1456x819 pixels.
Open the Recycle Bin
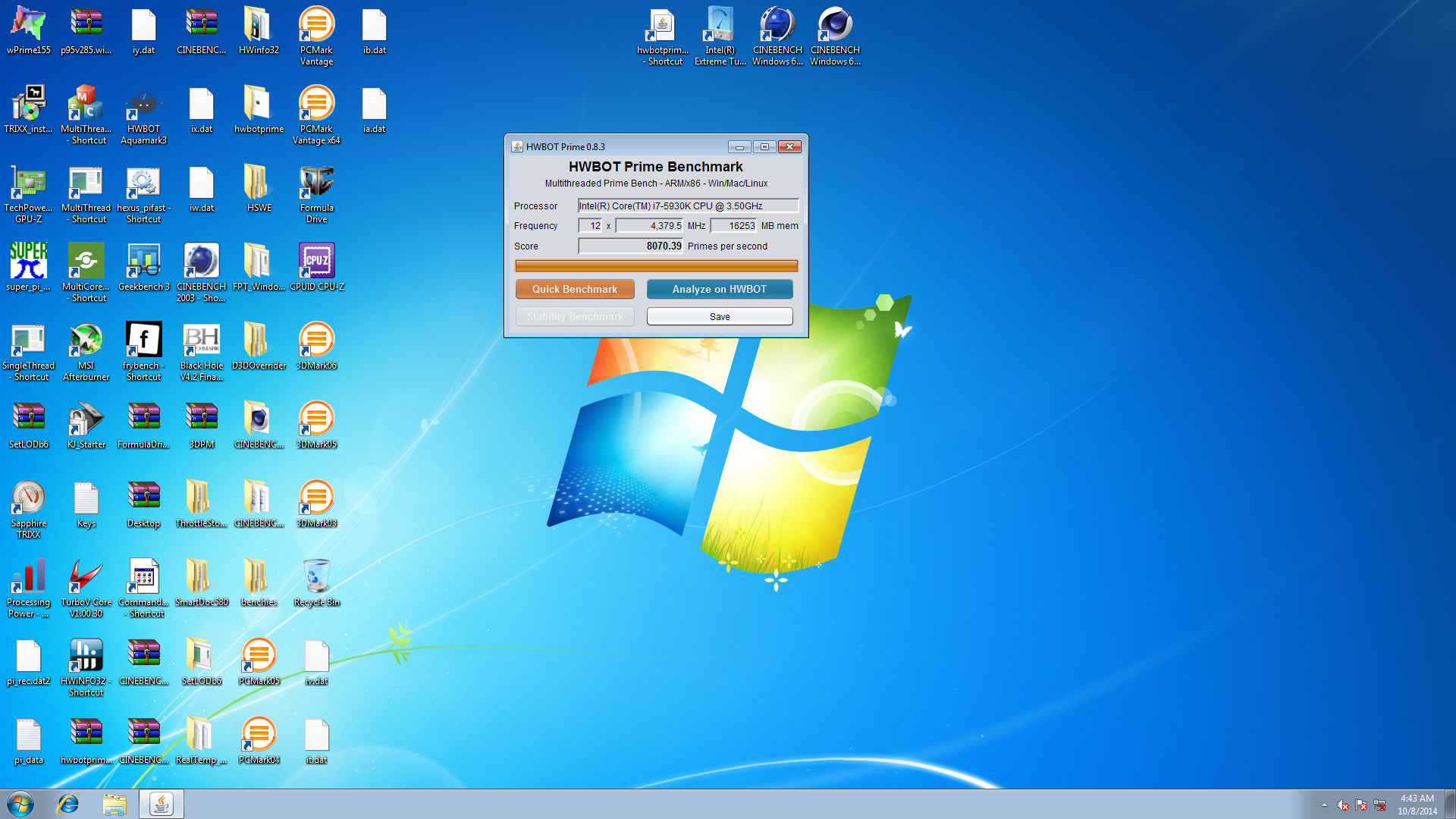[x=316, y=582]
